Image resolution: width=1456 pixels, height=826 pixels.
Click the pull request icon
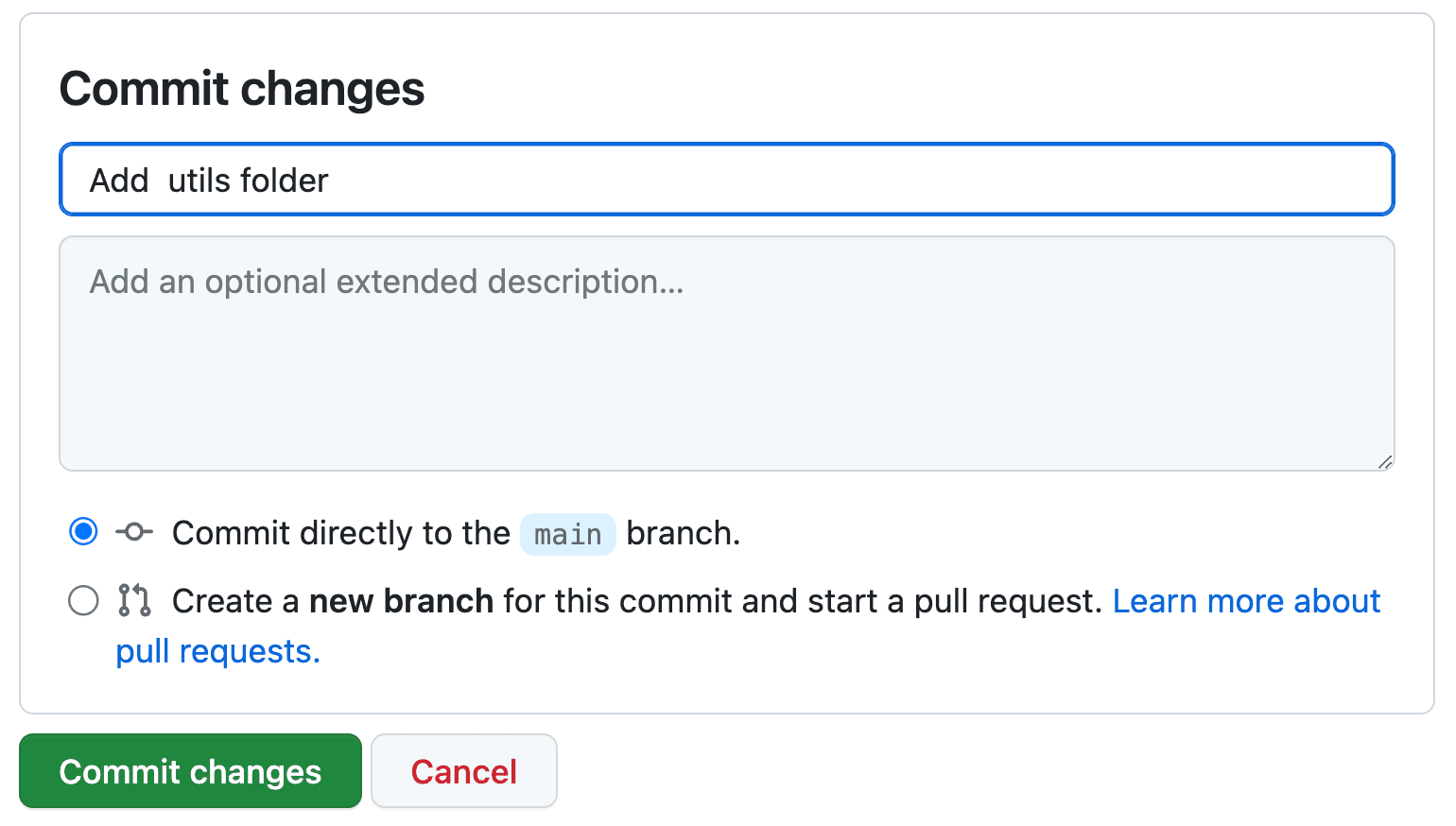point(134,600)
